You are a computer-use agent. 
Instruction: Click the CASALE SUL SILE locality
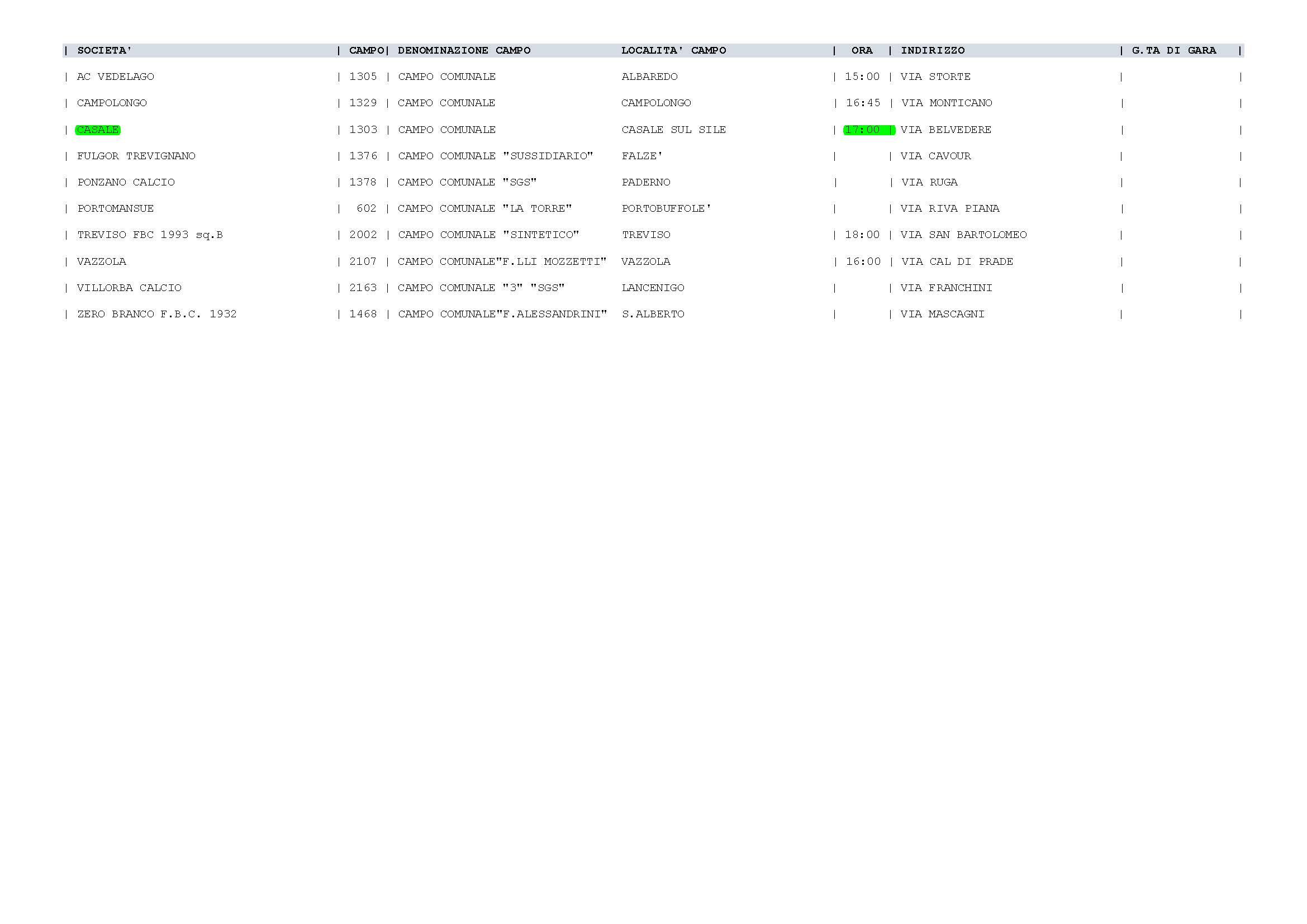[x=673, y=130]
